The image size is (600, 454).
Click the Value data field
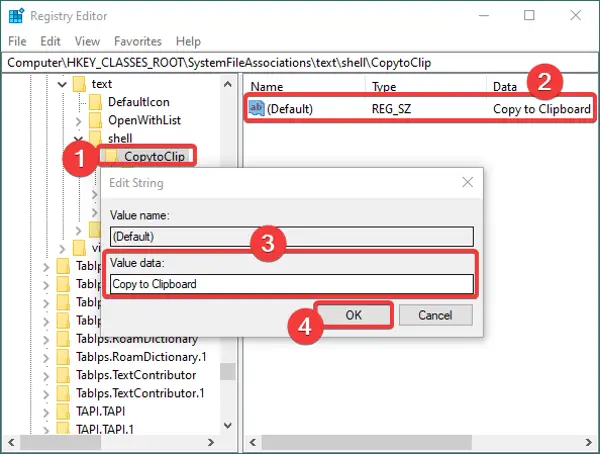point(292,284)
